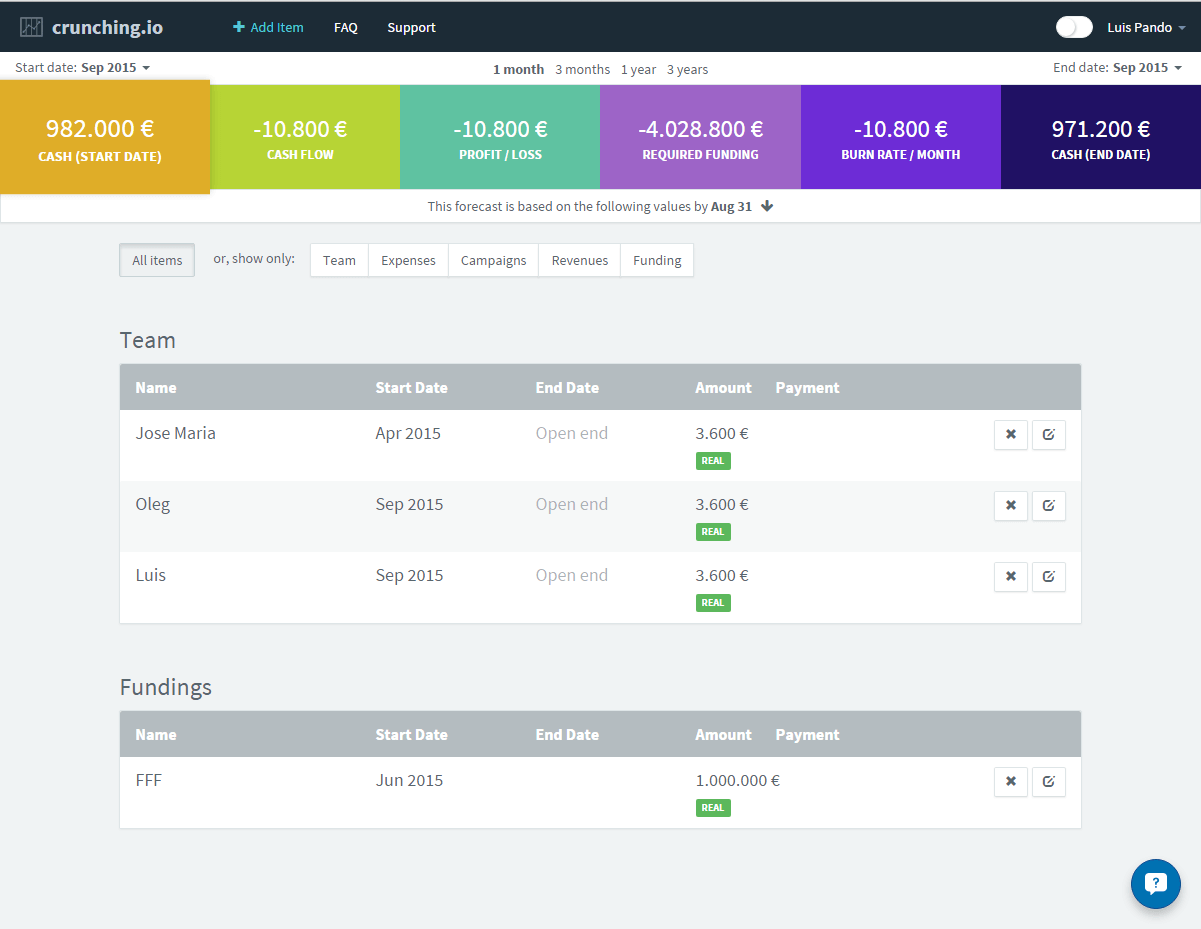Viewport: 1201px width, 929px height.
Task: Show only the Expenses tab
Action: pyautogui.click(x=408, y=261)
